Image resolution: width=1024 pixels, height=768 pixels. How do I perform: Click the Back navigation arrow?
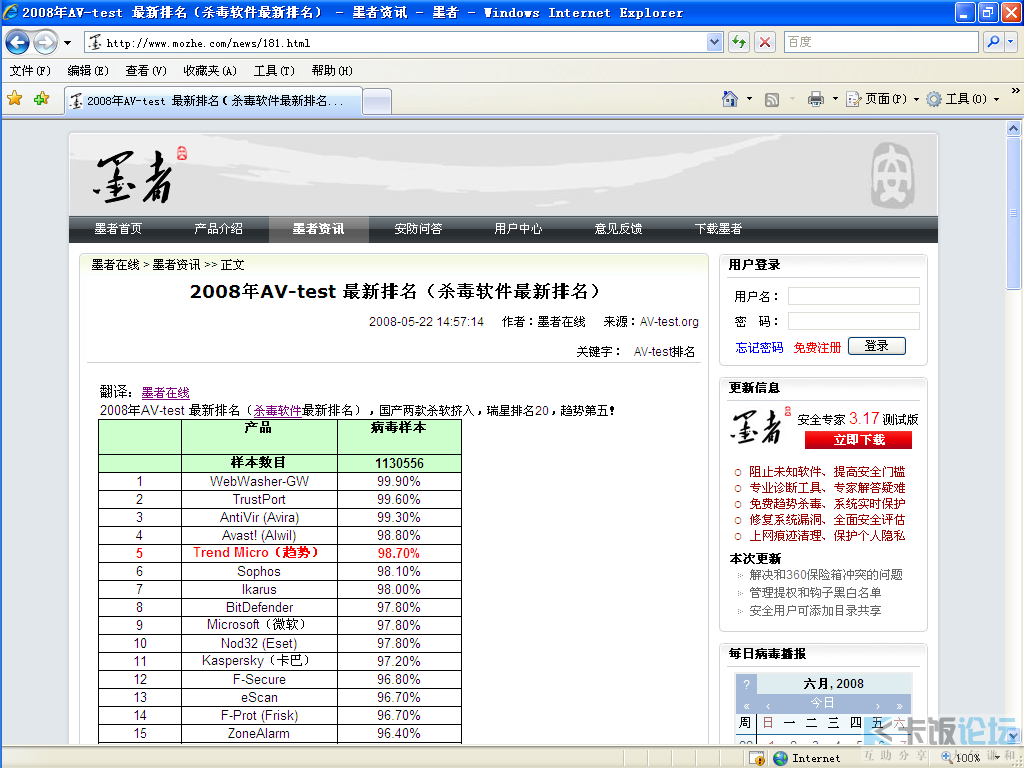17,42
